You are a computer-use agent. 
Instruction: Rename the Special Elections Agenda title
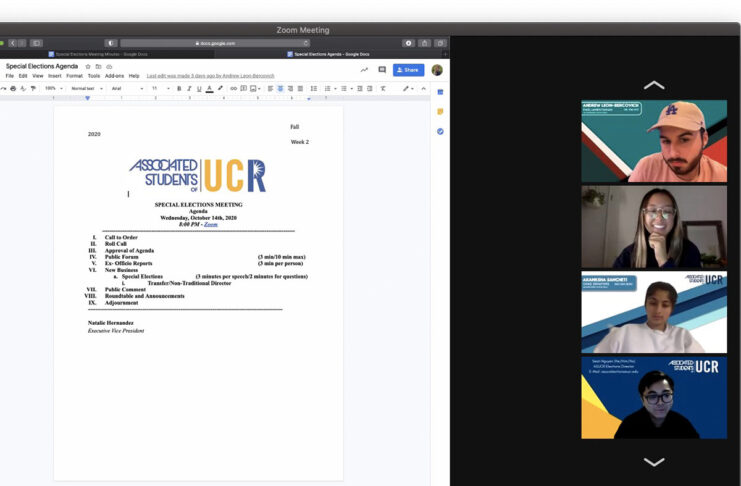(x=42, y=66)
